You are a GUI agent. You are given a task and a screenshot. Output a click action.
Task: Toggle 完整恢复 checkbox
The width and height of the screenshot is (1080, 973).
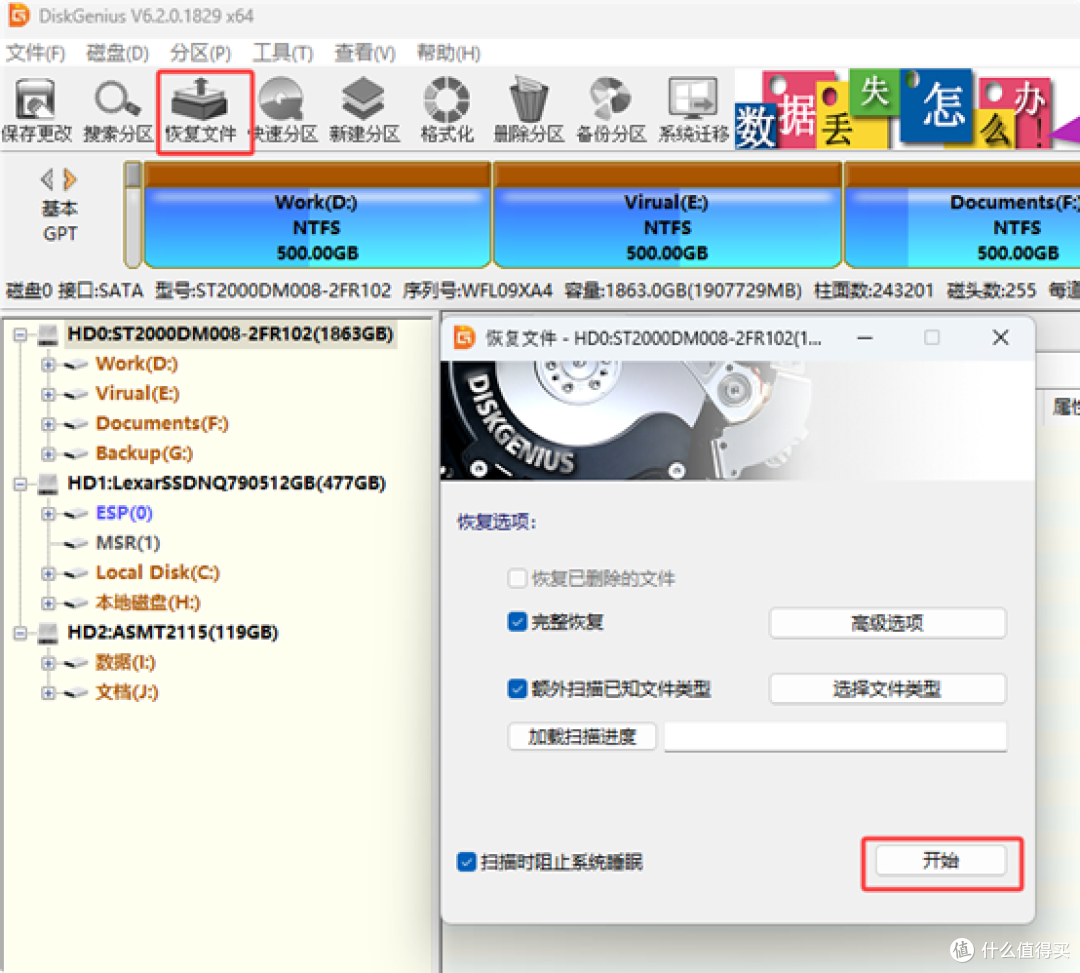pos(517,622)
